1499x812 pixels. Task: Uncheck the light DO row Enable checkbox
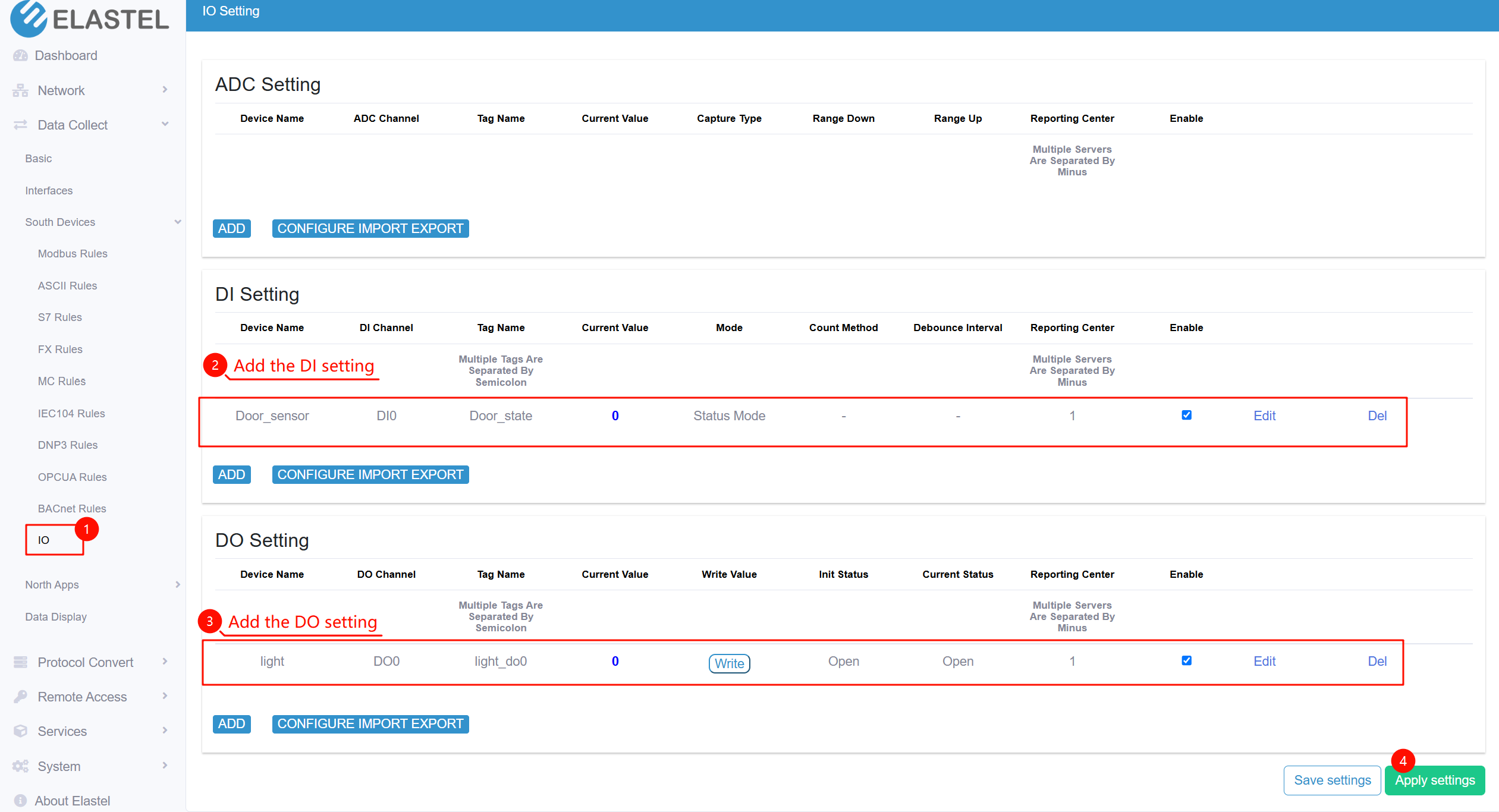pyautogui.click(x=1186, y=660)
